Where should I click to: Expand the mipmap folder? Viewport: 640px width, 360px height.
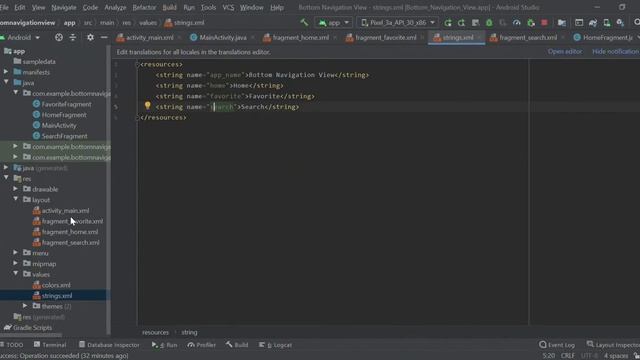pos(16,263)
